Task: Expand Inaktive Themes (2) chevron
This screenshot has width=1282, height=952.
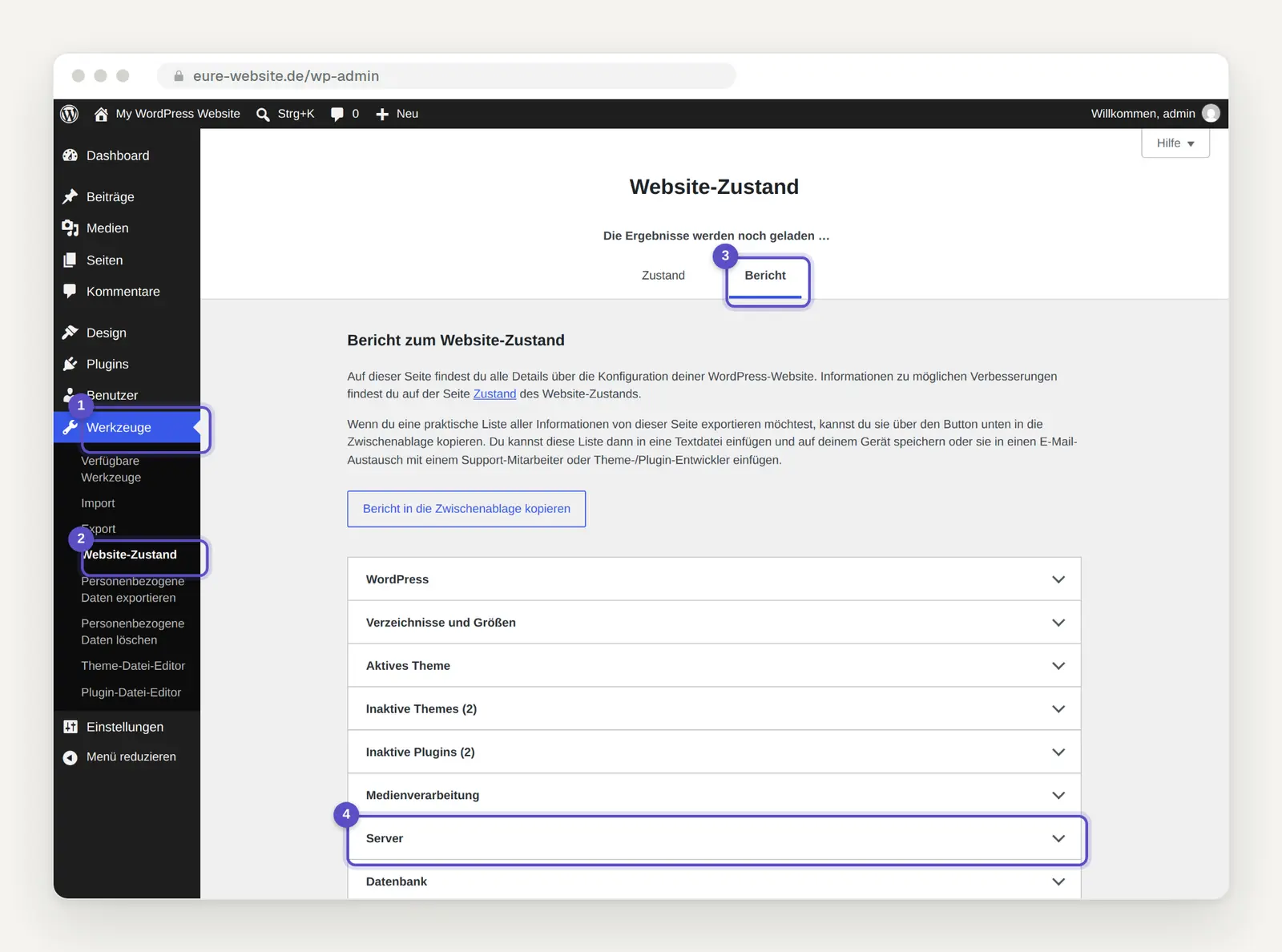Action: click(1058, 709)
